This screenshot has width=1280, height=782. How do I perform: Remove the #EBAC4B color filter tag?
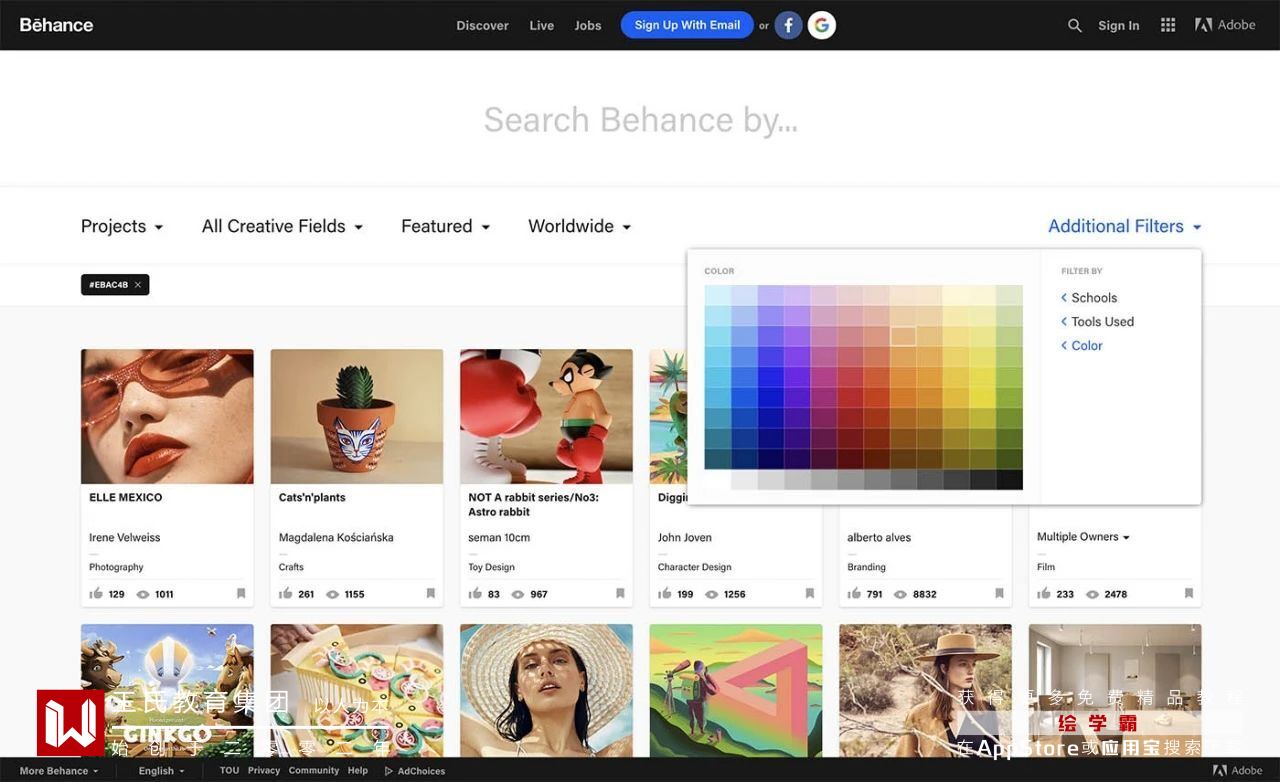tap(138, 285)
